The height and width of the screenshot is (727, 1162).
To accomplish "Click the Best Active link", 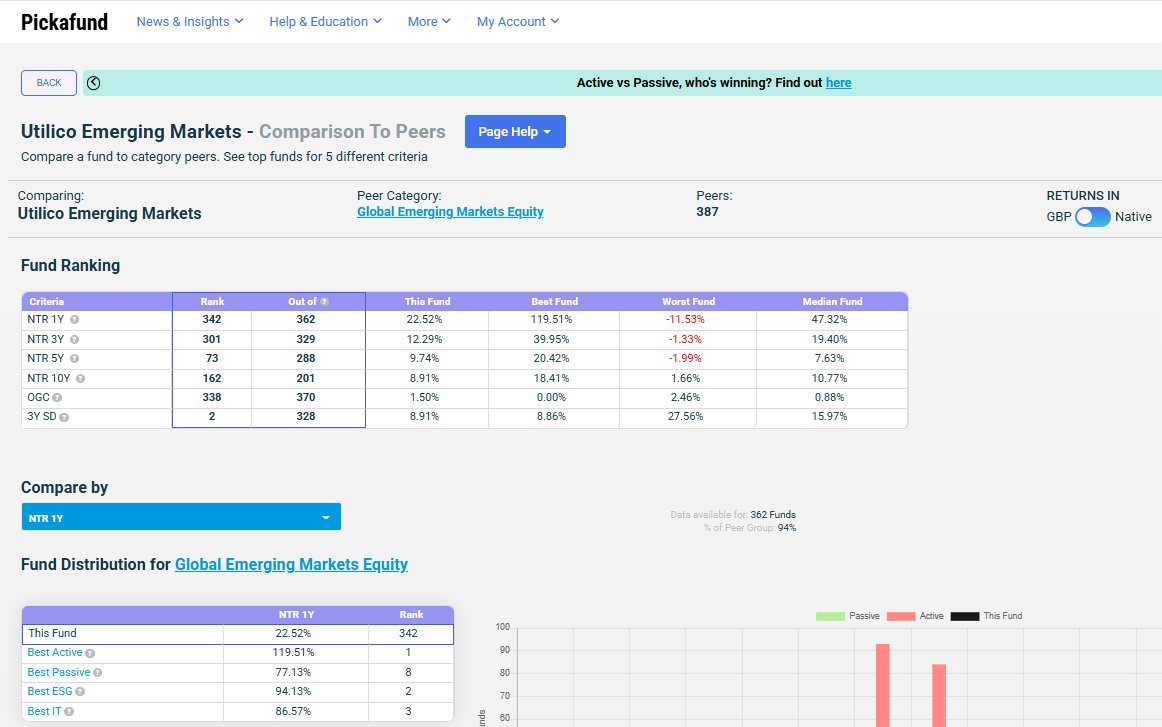I will (55, 652).
